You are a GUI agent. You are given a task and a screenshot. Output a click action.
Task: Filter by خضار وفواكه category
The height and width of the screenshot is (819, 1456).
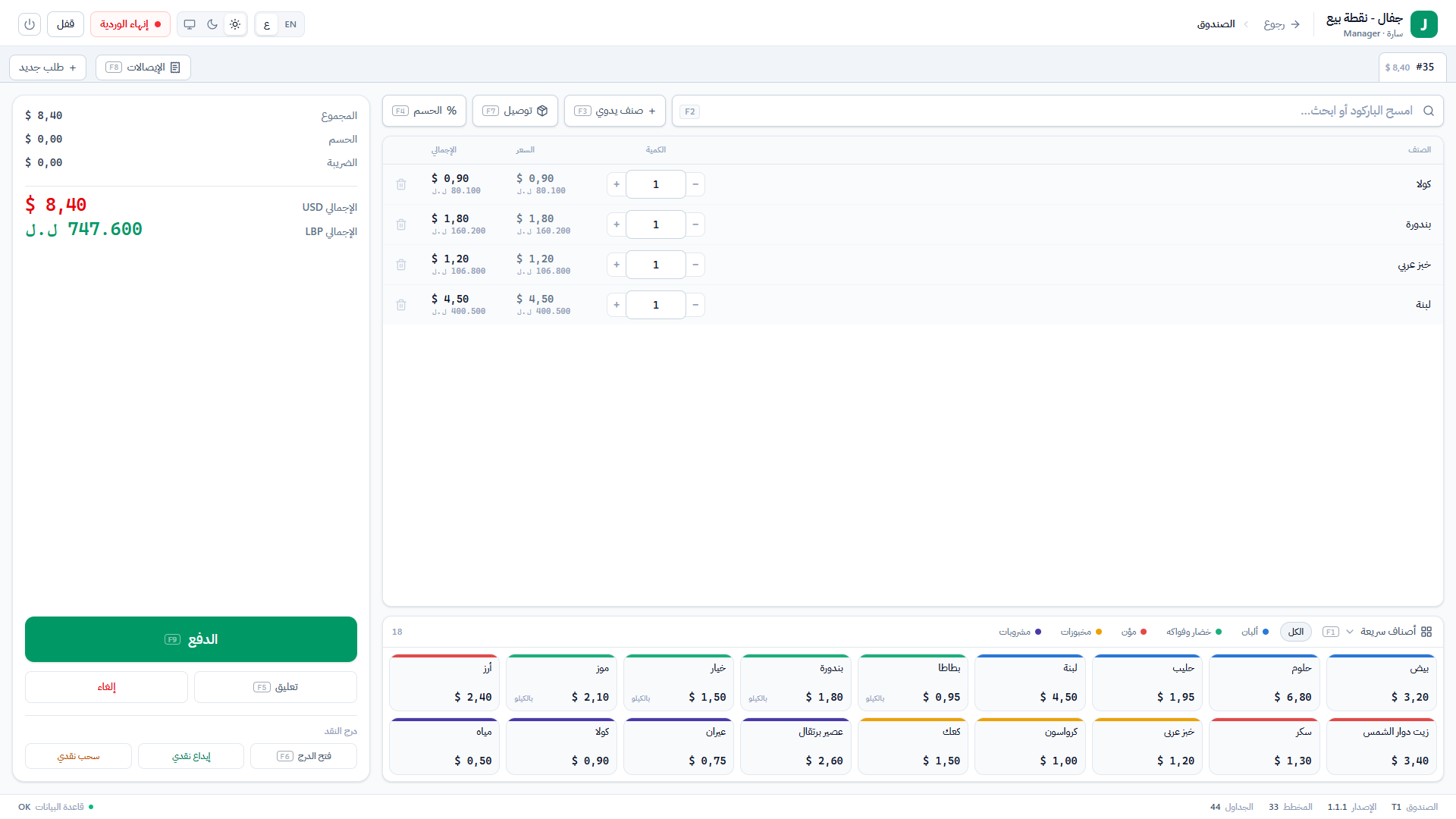(1194, 632)
